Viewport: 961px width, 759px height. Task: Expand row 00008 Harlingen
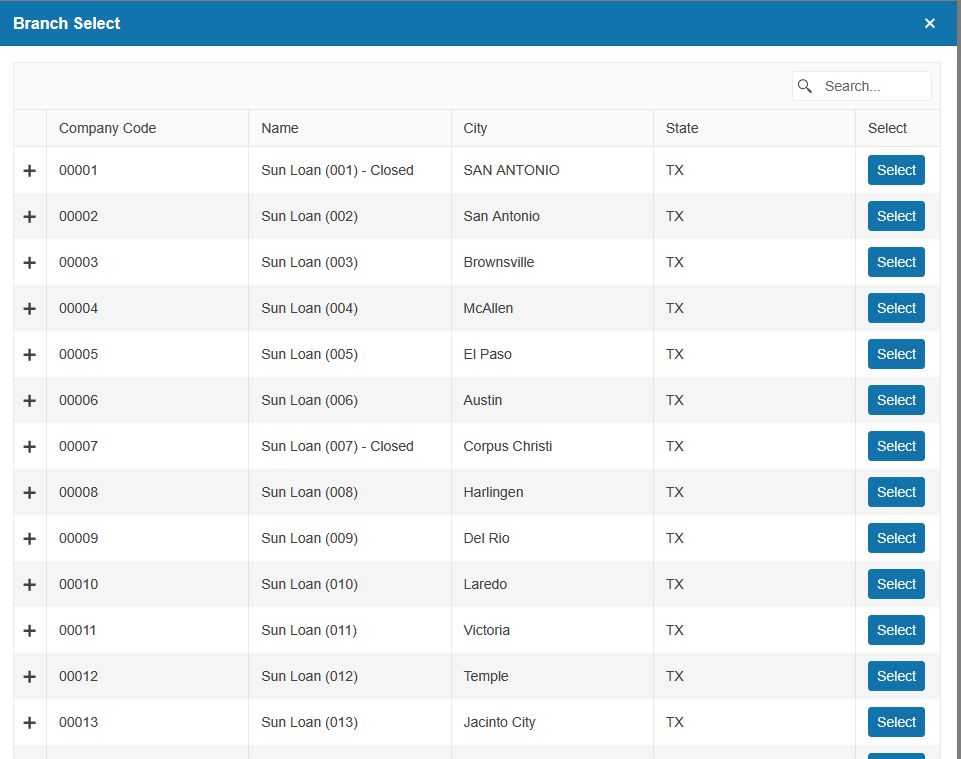(29, 492)
